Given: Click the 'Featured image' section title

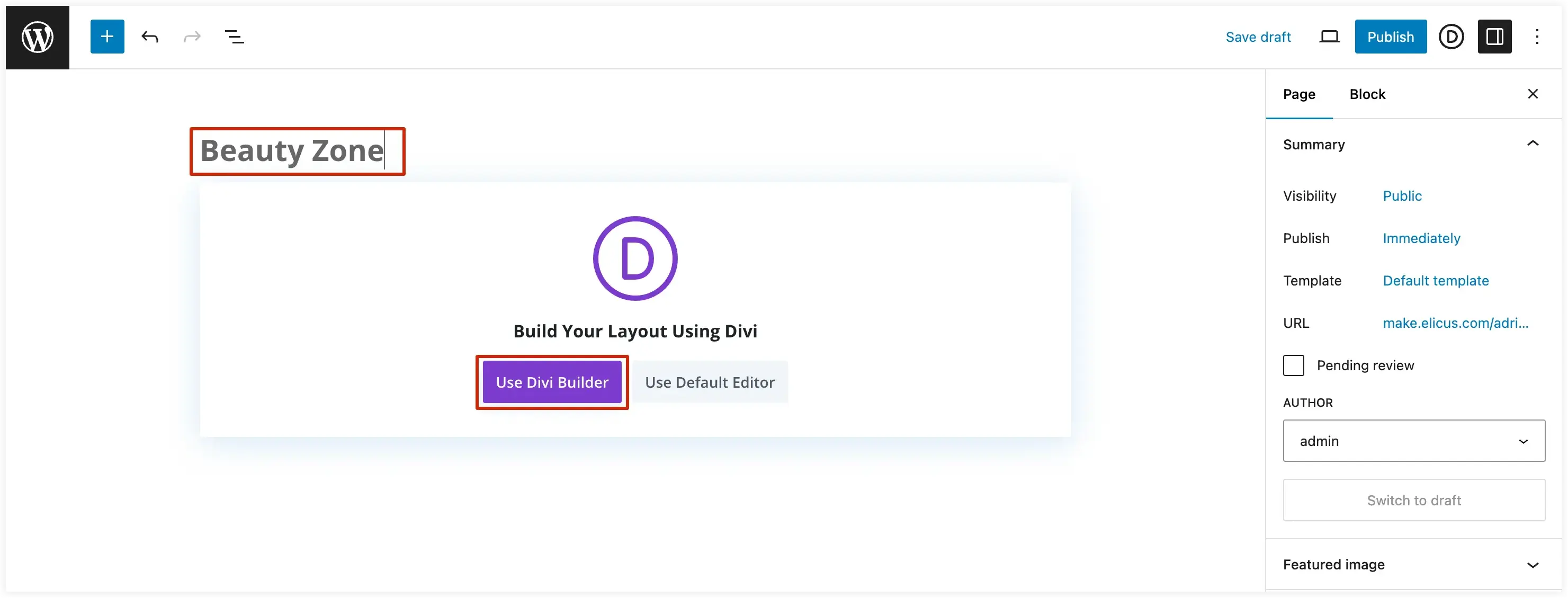Looking at the screenshot, I should pyautogui.click(x=1333, y=565).
